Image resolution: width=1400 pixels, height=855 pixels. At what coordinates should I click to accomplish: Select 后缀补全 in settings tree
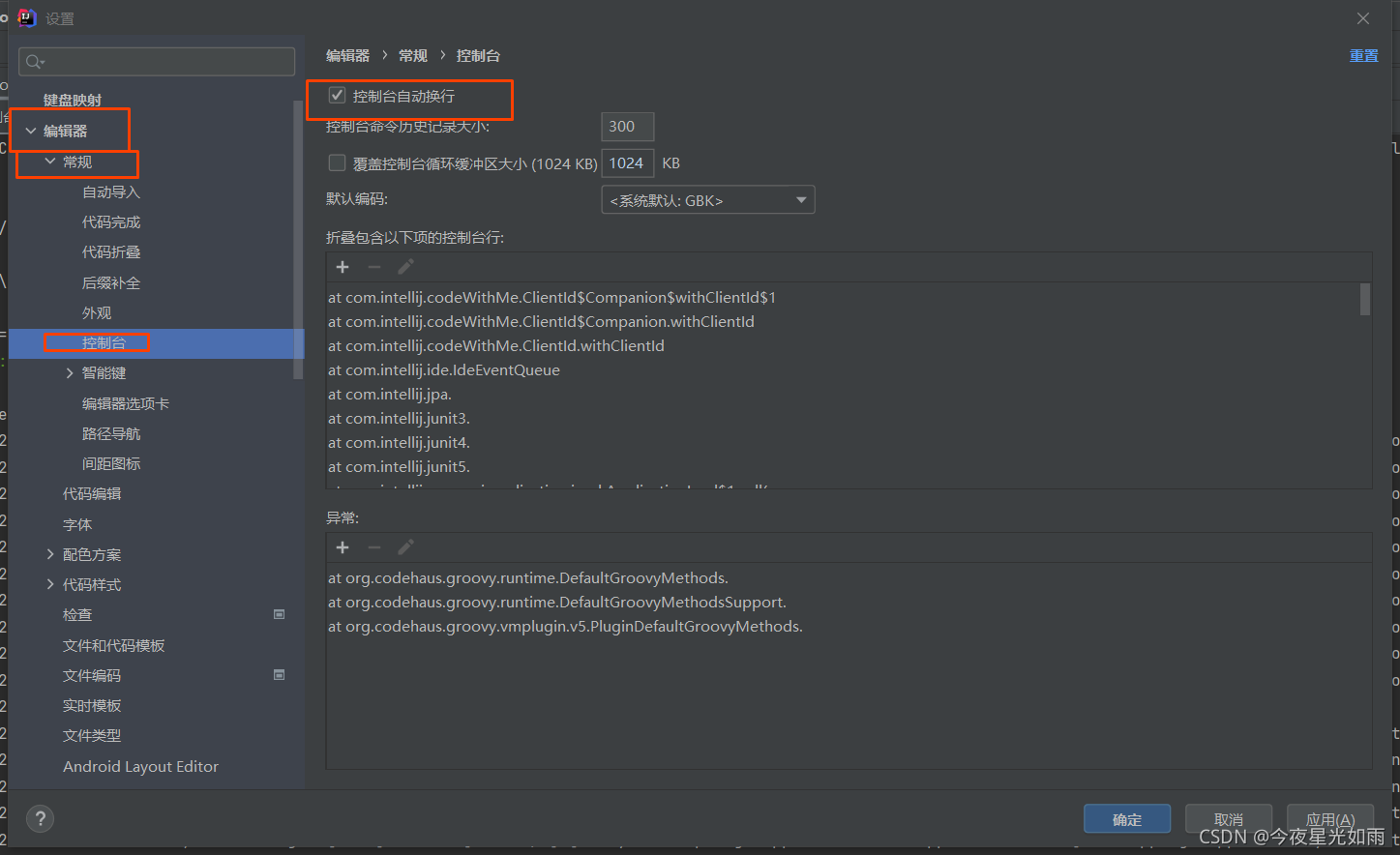click(x=111, y=283)
